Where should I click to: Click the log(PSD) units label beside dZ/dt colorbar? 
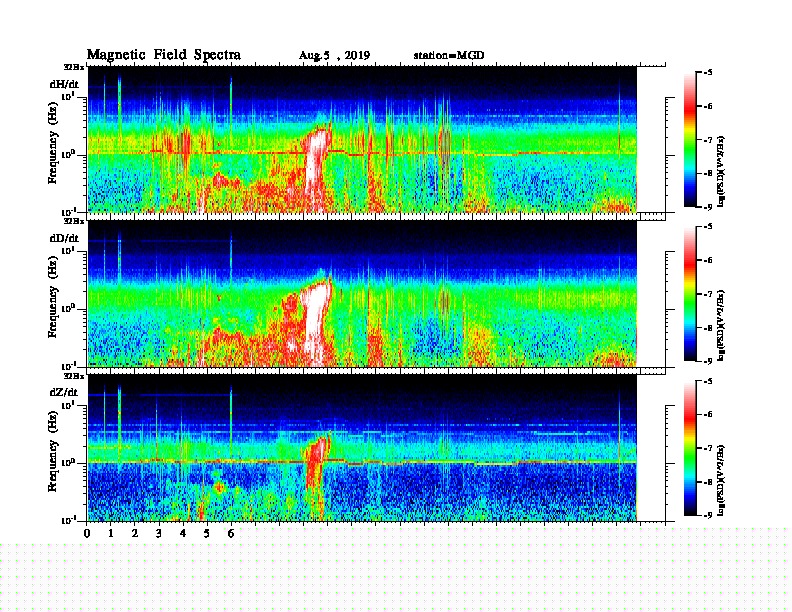[721, 480]
